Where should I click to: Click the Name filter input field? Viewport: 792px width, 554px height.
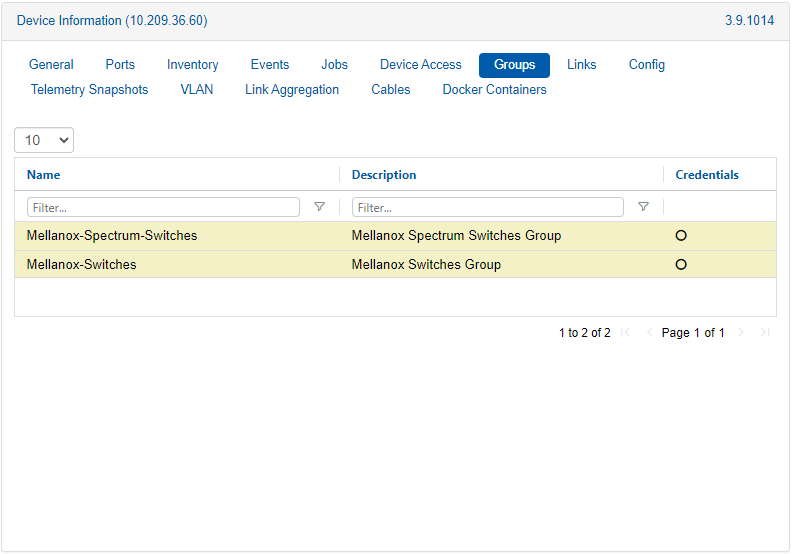163,207
